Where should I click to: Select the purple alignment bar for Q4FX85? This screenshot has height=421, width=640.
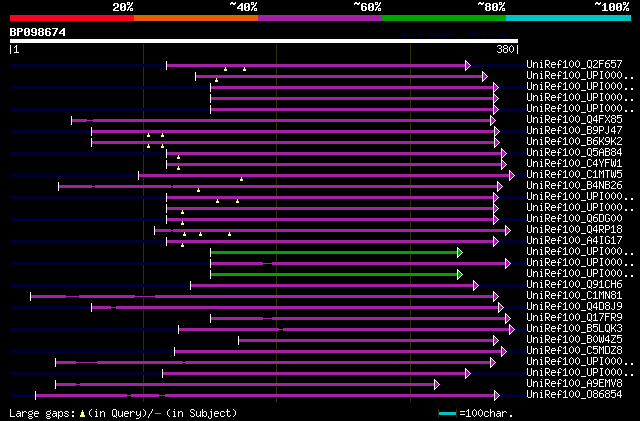tap(280, 120)
